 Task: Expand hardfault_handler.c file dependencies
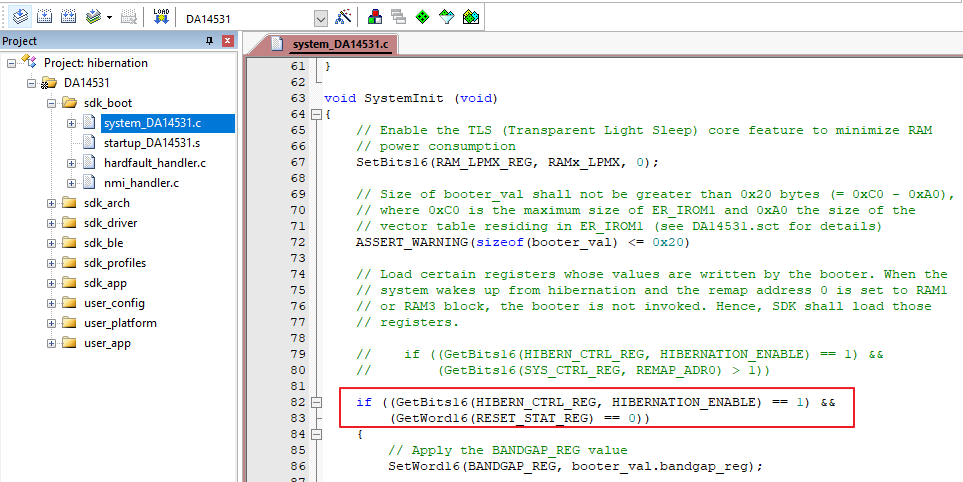(x=71, y=163)
